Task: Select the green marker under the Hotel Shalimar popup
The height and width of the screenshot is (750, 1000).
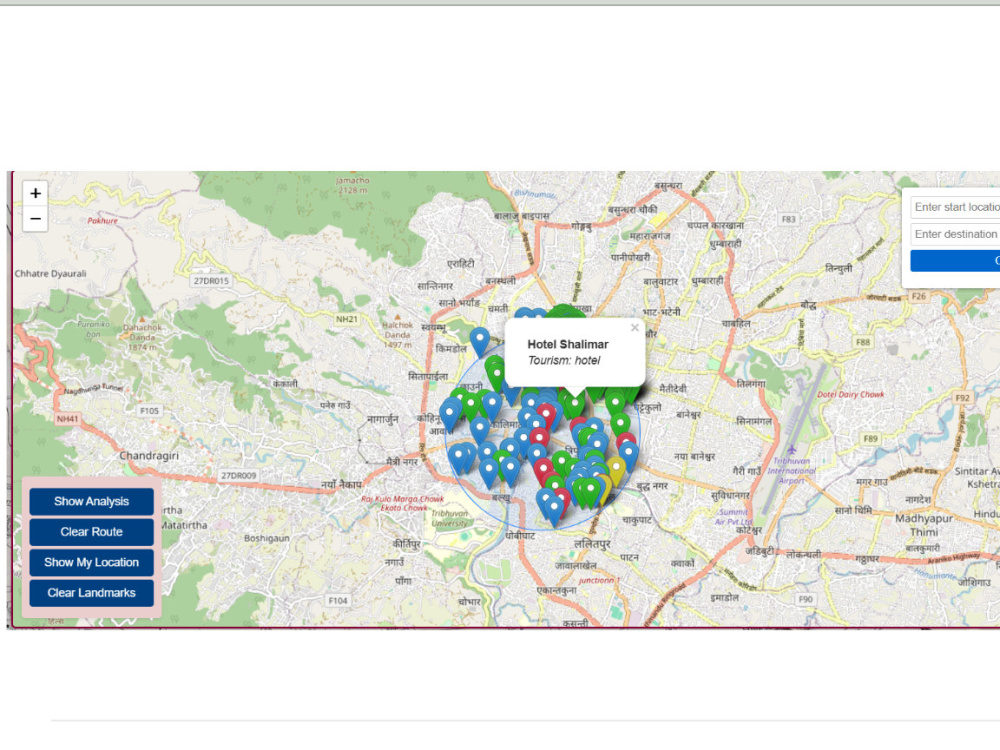Action: coord(575,405)
